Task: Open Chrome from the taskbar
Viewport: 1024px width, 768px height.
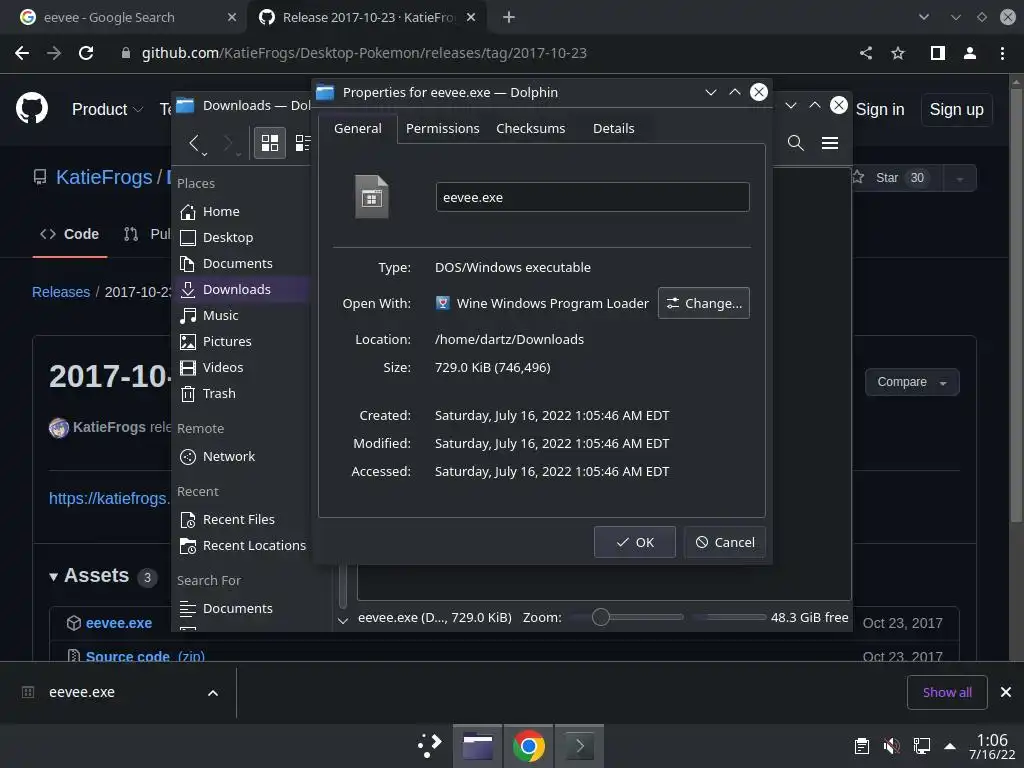Action: (528, 745)
